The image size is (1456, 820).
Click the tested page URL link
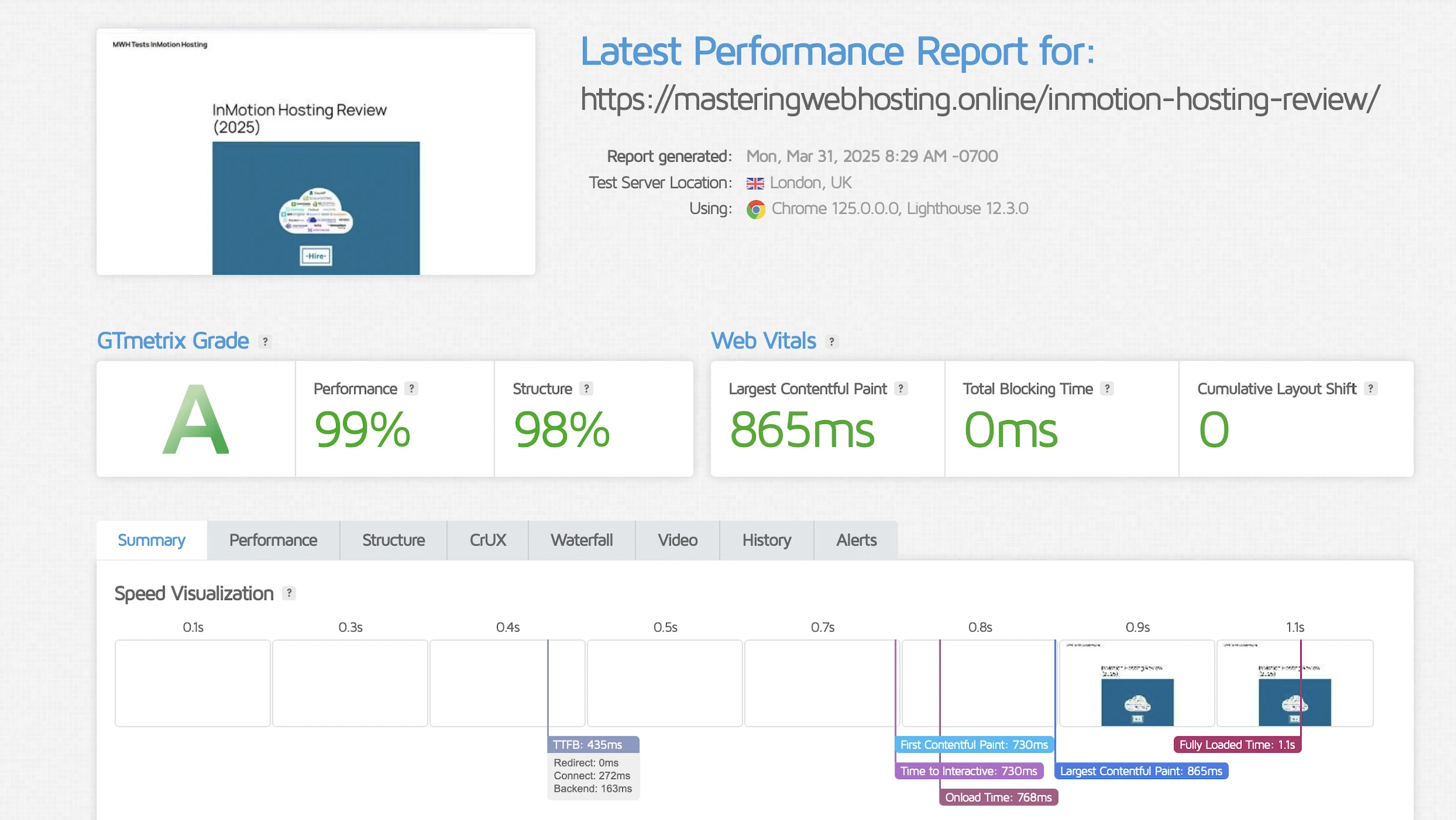pyautogui.click(x=979, y=99)
